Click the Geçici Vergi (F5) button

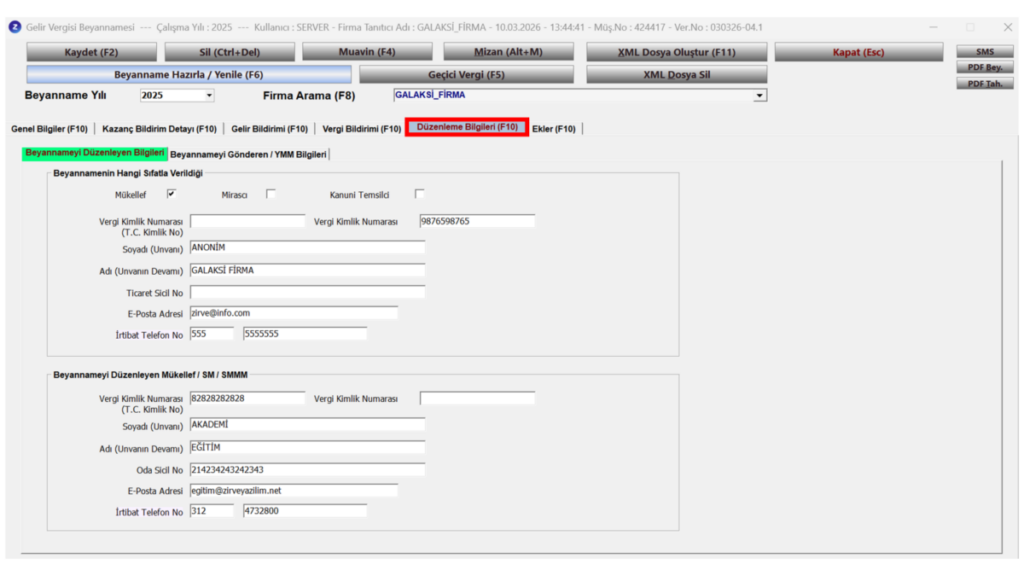[x=466, y=74]
